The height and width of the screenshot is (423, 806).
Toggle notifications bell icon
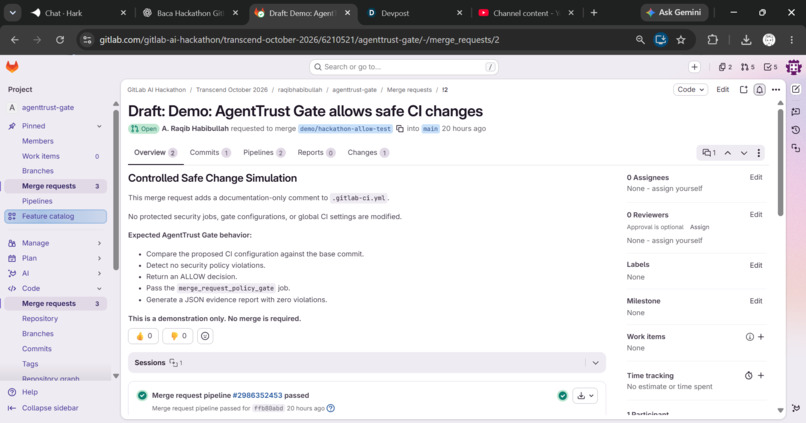[x=759, y=89]
